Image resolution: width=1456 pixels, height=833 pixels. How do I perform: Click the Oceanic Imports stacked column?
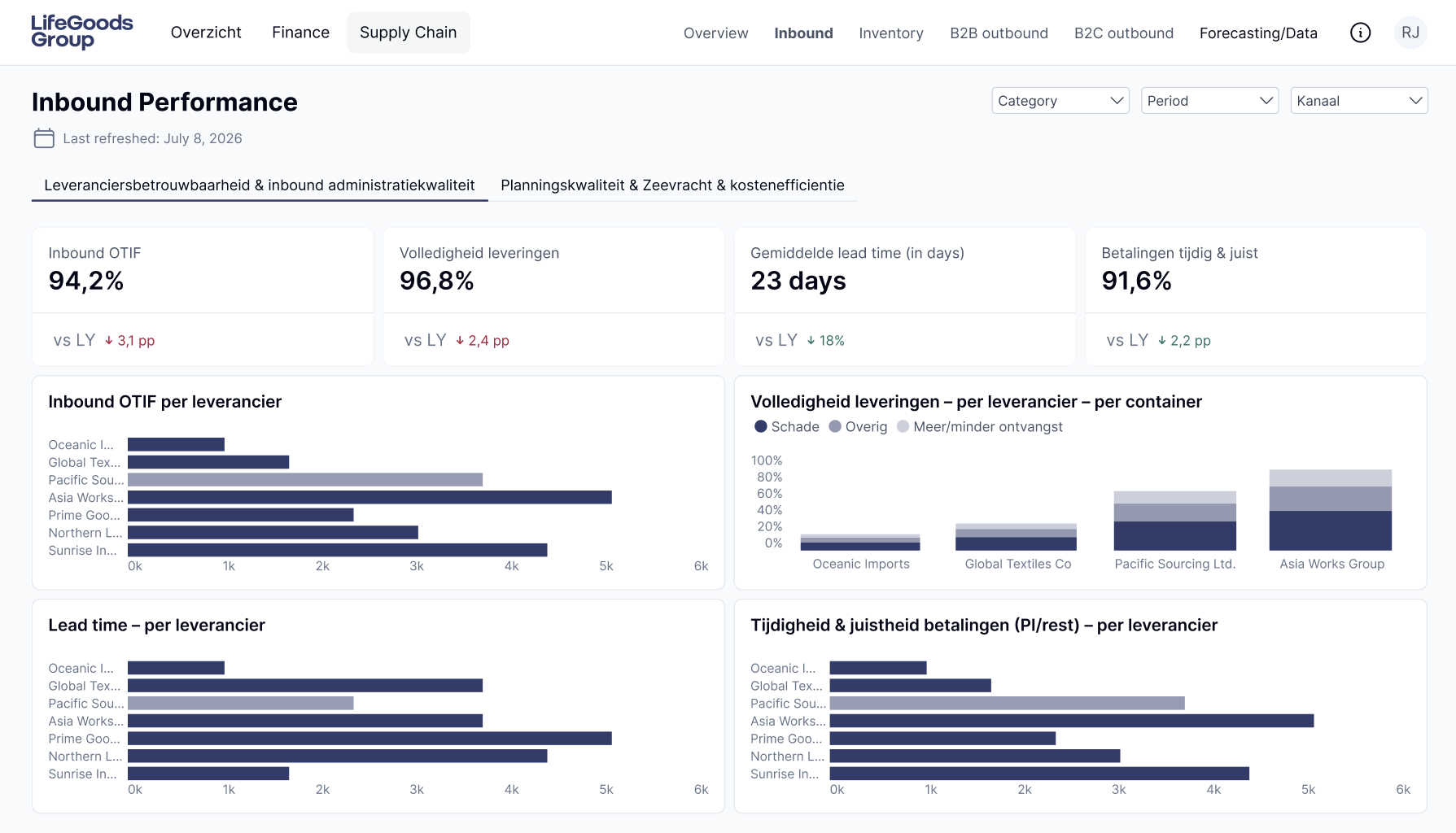(860, 543)
